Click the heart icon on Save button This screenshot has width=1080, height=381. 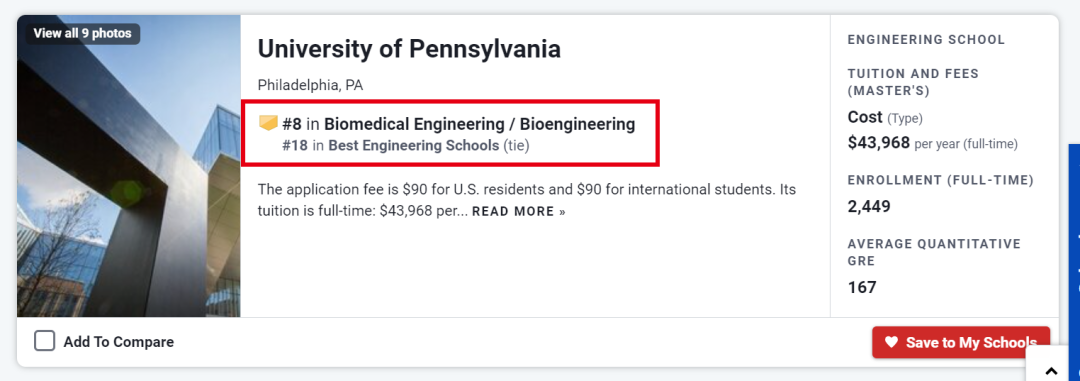[x=891, y=342]
